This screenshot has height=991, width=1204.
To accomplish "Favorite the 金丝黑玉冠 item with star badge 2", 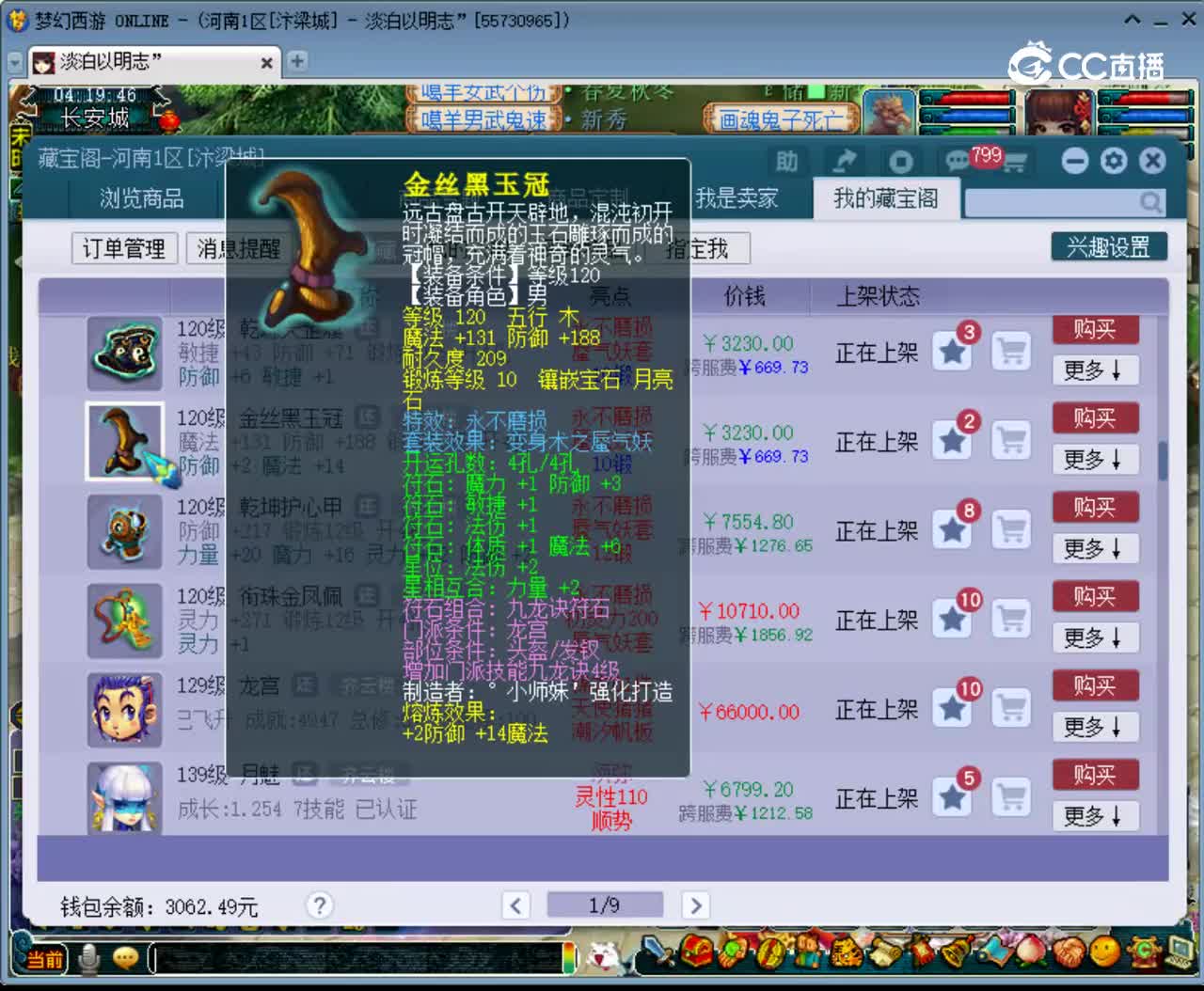I will (x=953, y=441).
